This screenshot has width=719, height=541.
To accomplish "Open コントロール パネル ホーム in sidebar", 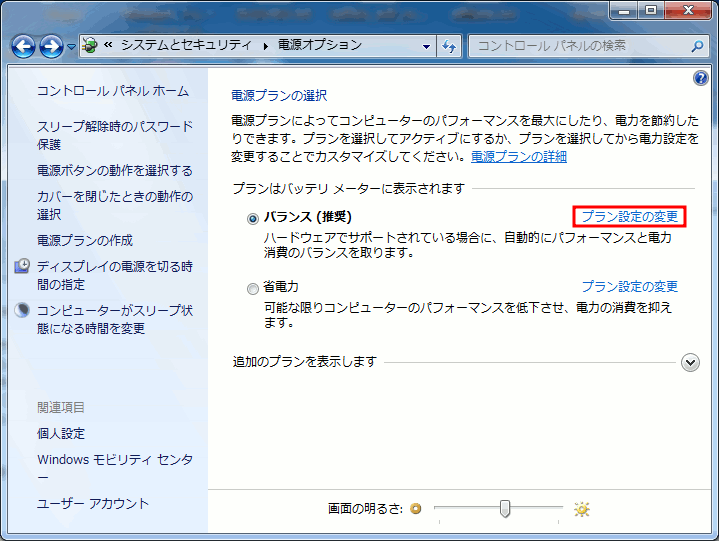I will pyautogui.click(x=112, y=91).
